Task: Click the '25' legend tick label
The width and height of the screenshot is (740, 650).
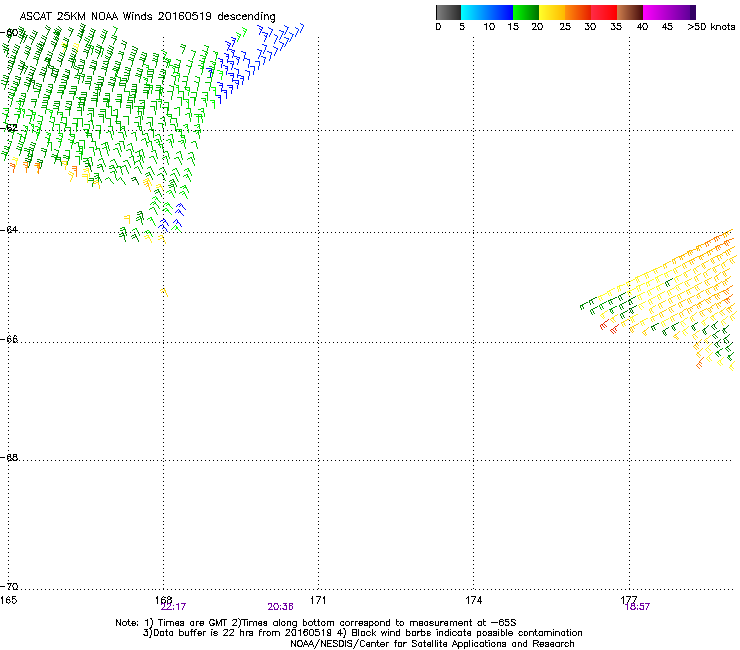Action: tap(565, 27)
